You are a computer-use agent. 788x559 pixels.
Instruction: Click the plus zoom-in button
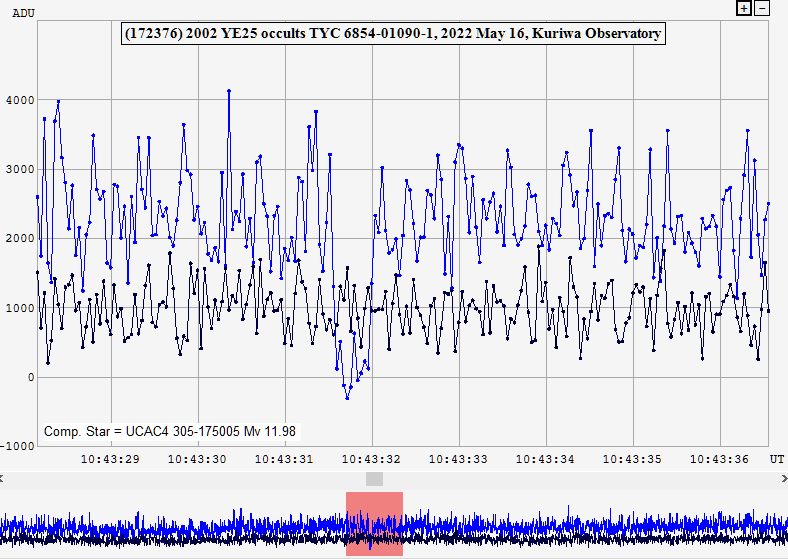[743, 8]
